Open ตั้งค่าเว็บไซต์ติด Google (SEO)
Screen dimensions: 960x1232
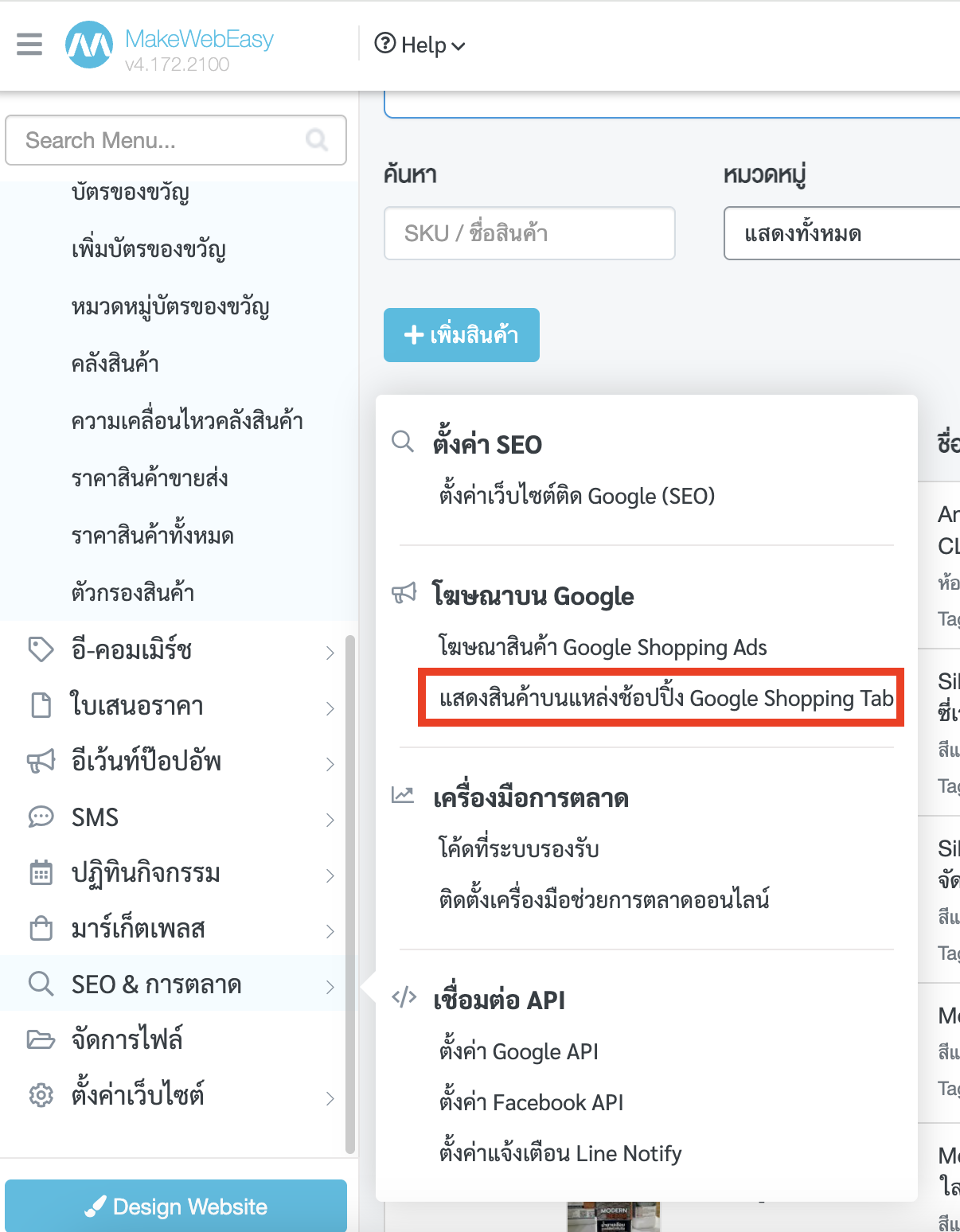coord(577,496)
